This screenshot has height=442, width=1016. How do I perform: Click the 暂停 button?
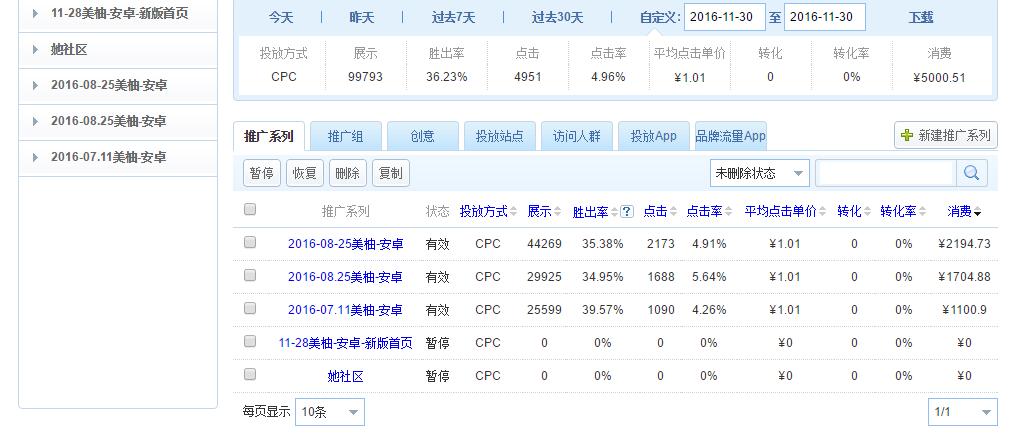pyautogui.click(x=262, y=173)
